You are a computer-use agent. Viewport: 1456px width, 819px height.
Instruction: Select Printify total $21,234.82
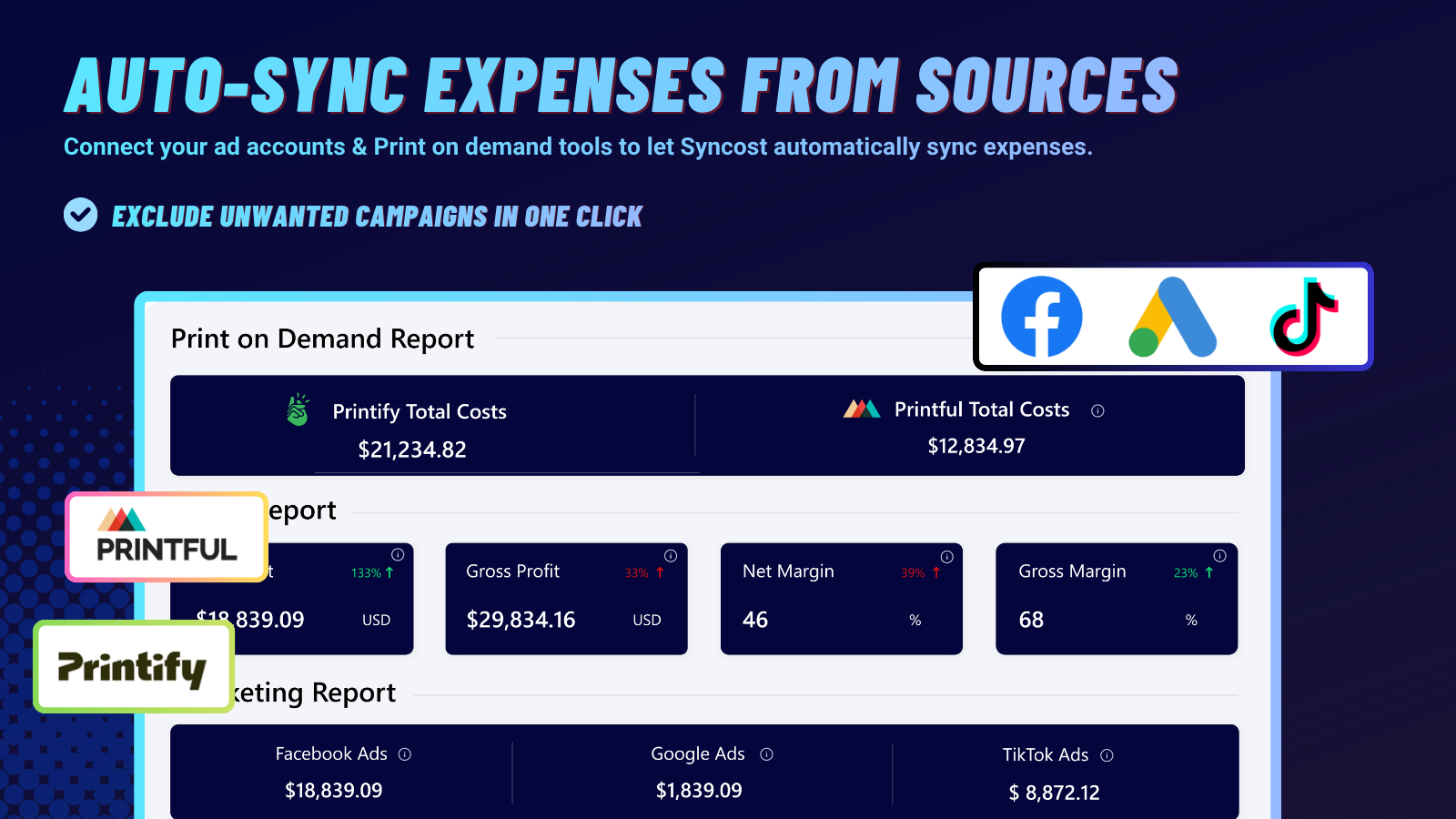[x=412, y=450]
